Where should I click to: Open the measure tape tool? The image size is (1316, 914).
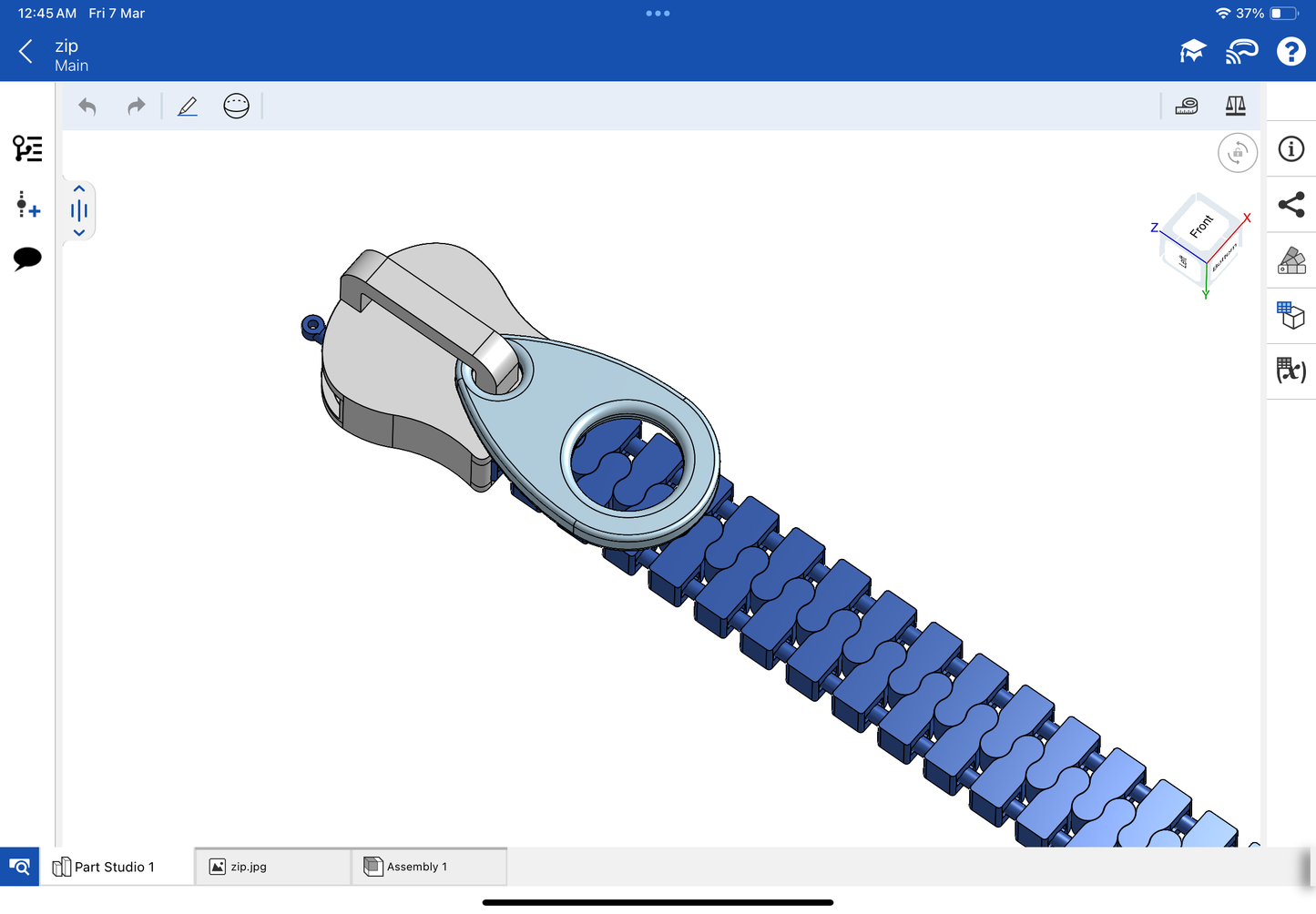tap(1187, 107)
